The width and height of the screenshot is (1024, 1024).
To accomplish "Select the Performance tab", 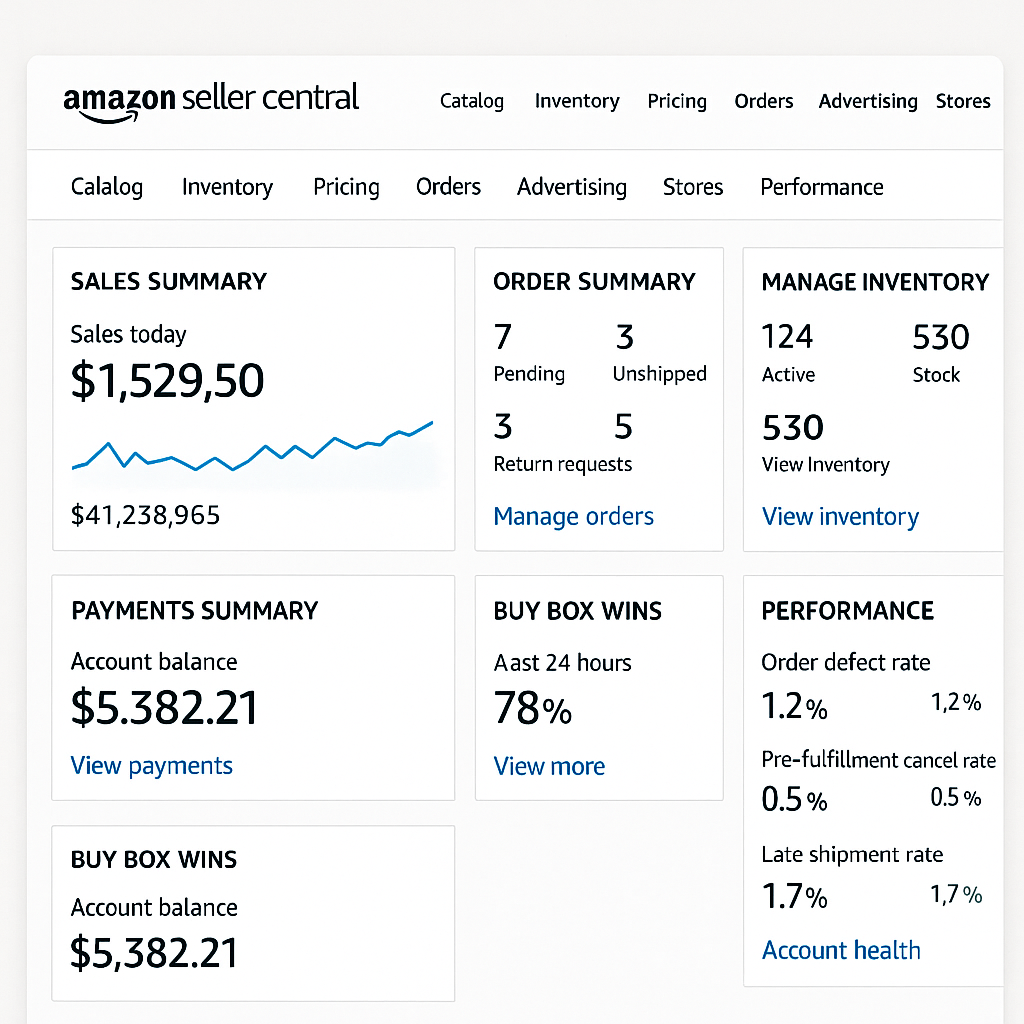I will click(x=821, y=187).
